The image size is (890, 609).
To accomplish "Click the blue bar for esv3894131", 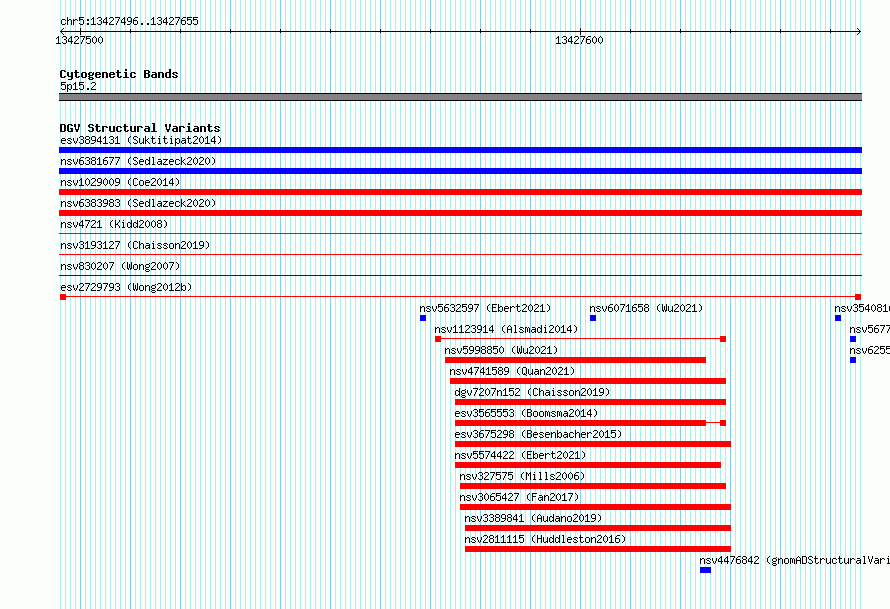I will tap(460, 150).
